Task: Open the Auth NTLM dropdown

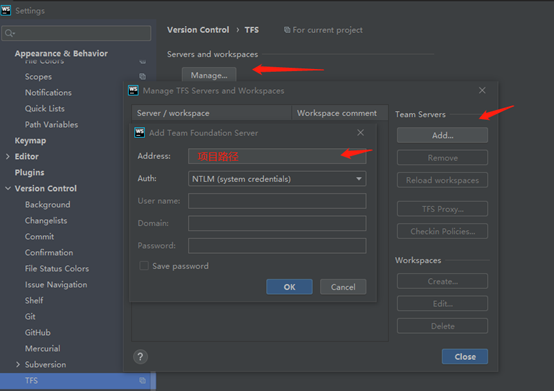Action: pyautogui.click(x=277, y=179)
